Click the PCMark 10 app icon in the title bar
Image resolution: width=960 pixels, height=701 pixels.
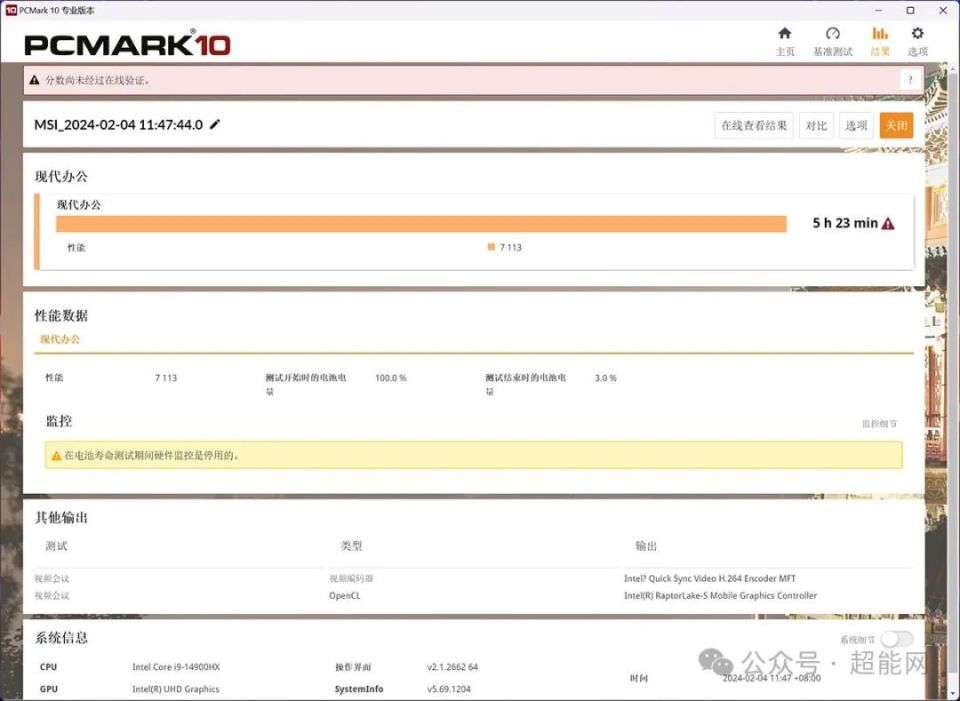click(x=10, y=10)
